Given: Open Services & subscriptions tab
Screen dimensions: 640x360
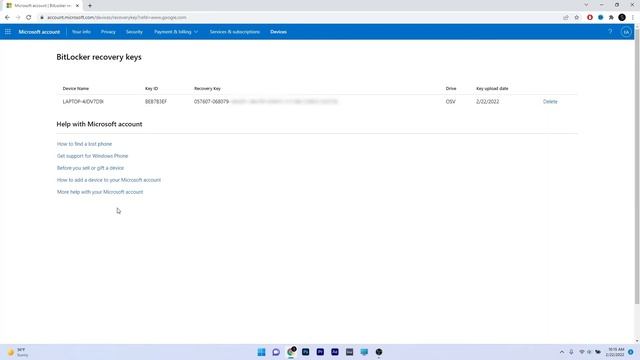Looking at the screenshot, I should tap(235, 32).
